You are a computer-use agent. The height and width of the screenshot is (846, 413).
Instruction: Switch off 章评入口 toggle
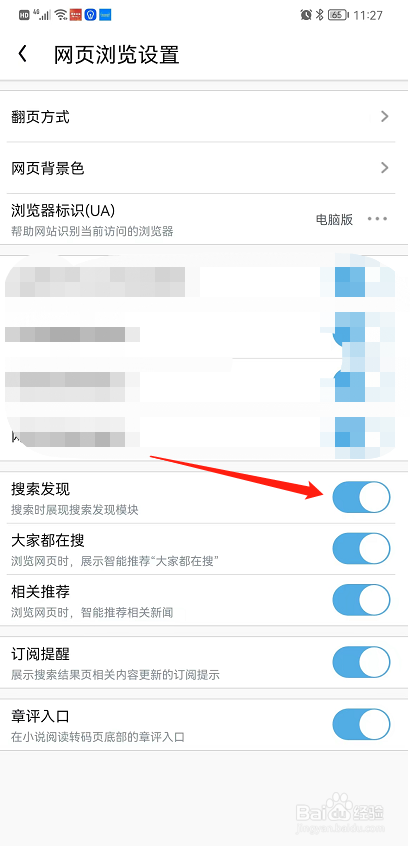[x=361, y=724]
